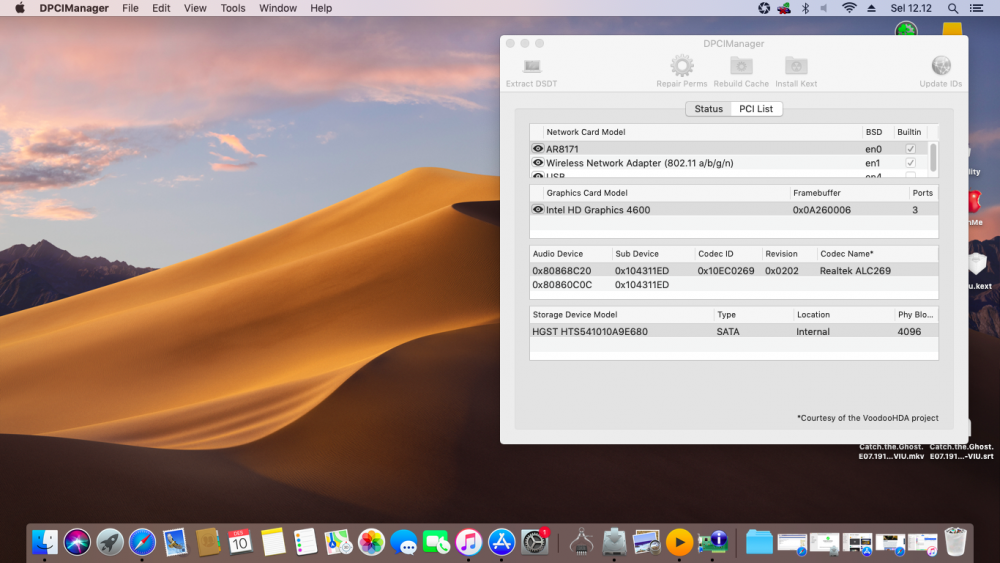Open the Apple menu

point(20,8)
